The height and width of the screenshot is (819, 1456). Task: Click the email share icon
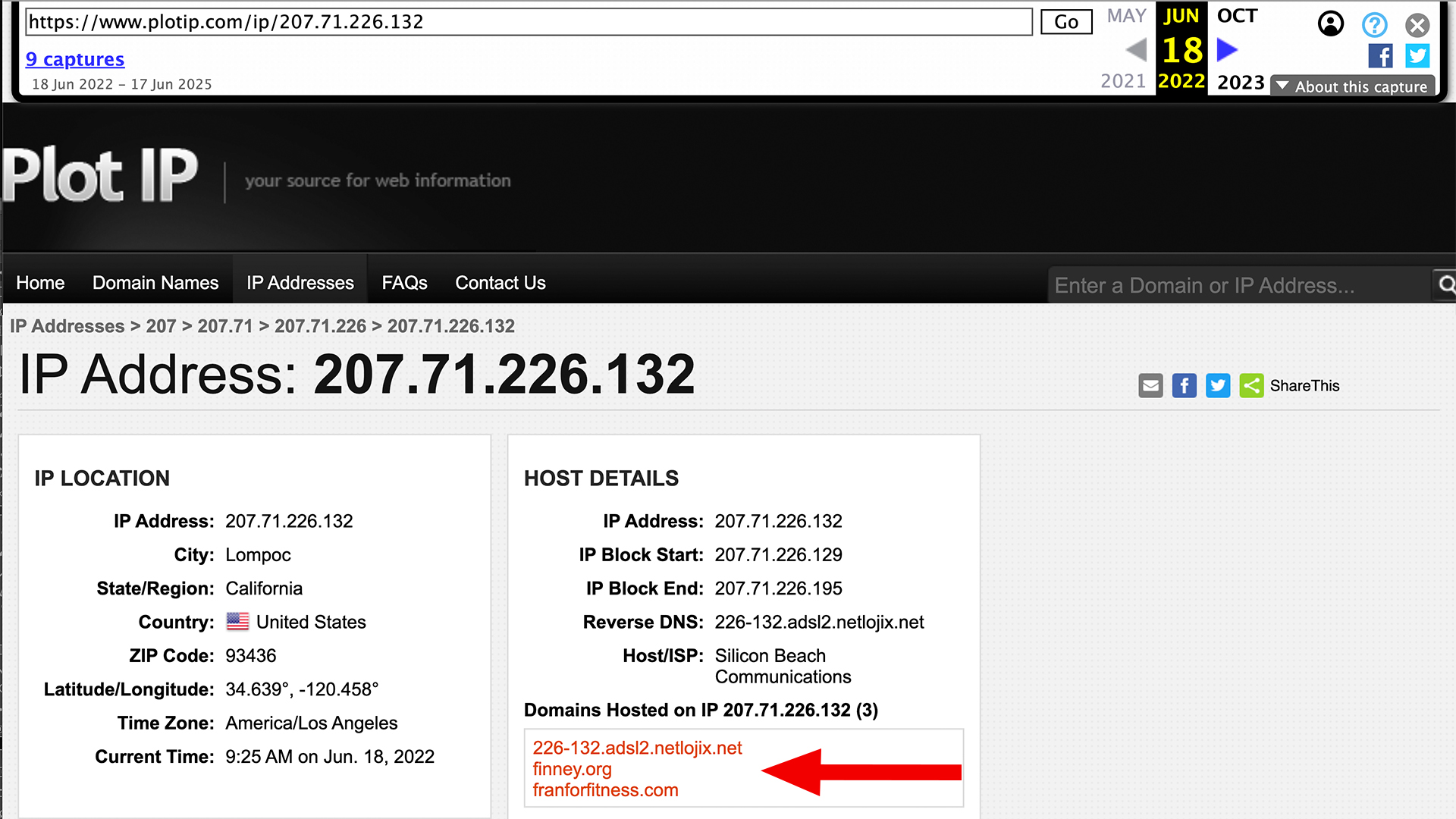[1150, 386]
